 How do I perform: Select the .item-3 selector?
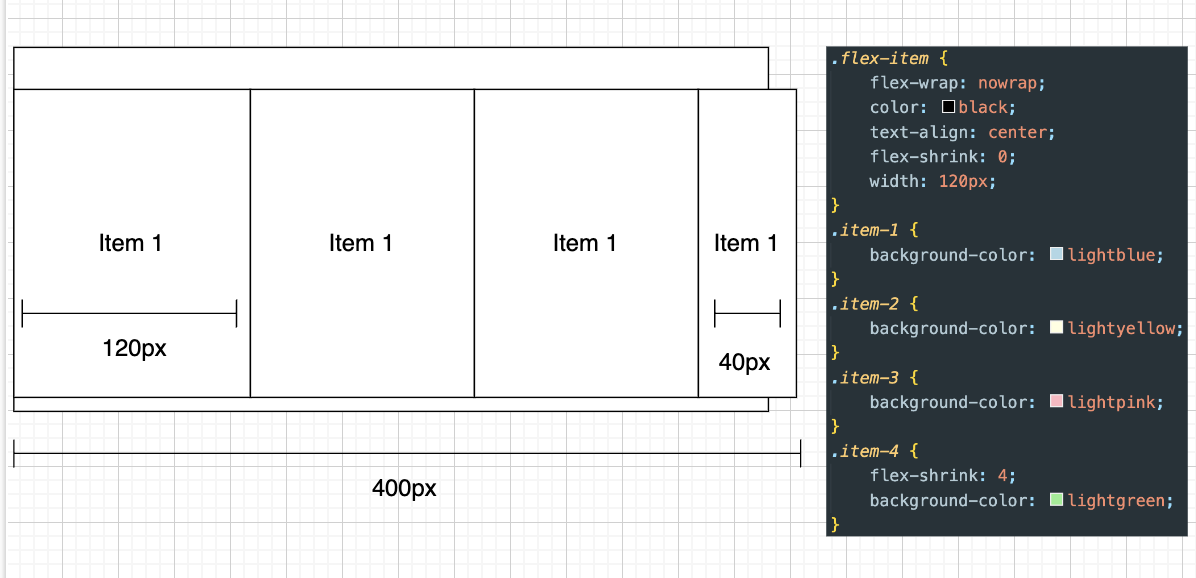[865, 377]
